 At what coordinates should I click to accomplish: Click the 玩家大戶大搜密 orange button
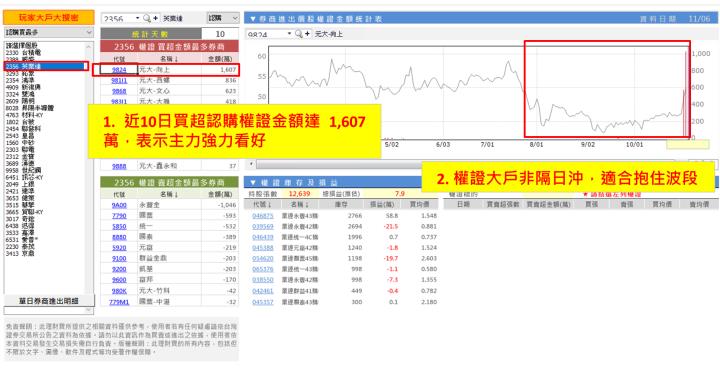(x=49, y=17)
